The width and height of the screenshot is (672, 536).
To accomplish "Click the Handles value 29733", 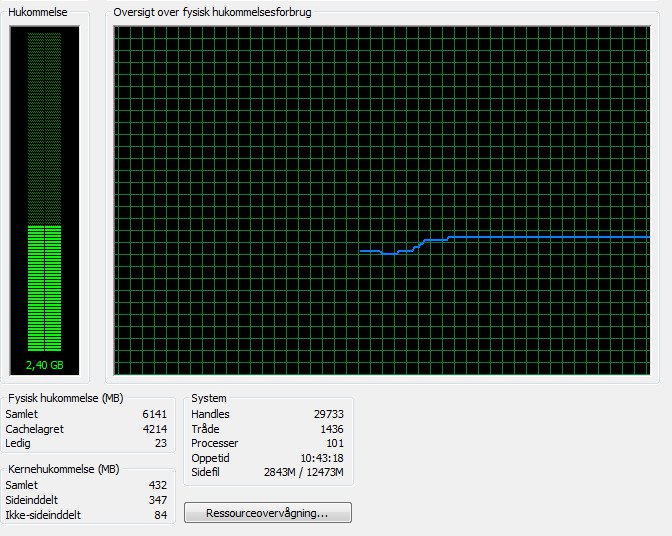I will click(329, 414).
